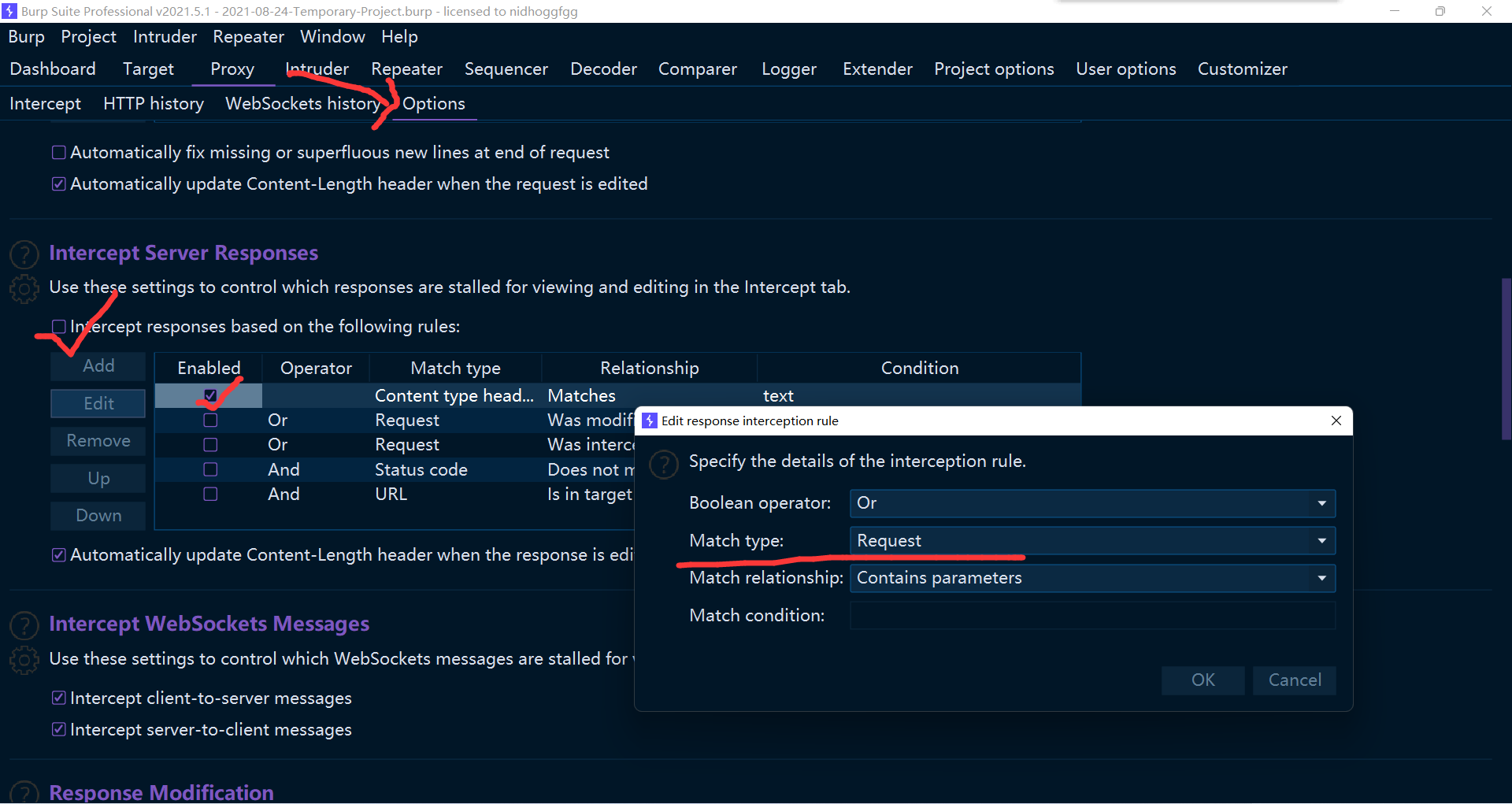The image size is (1512, 804).
Task: Open help icon for Intercept WebSockets Messages
Action: (x=24, y=625)
